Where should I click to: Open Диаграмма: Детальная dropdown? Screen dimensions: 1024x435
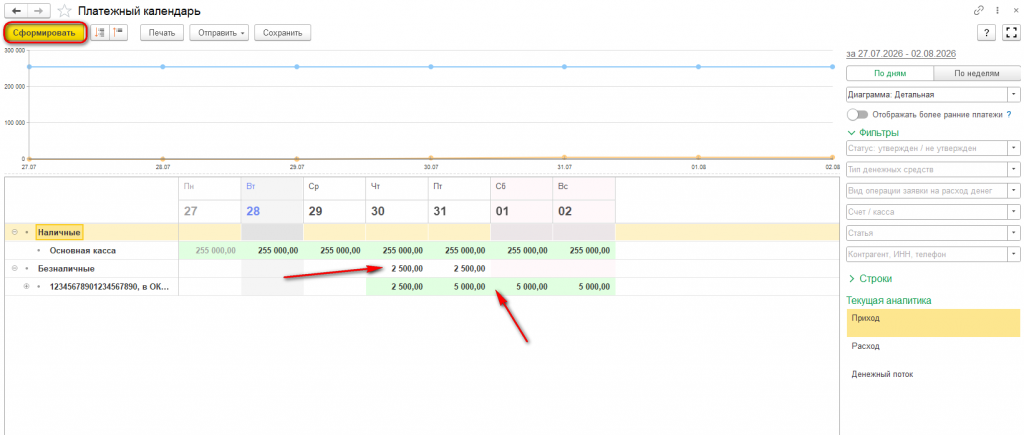[x=933, y=95]
